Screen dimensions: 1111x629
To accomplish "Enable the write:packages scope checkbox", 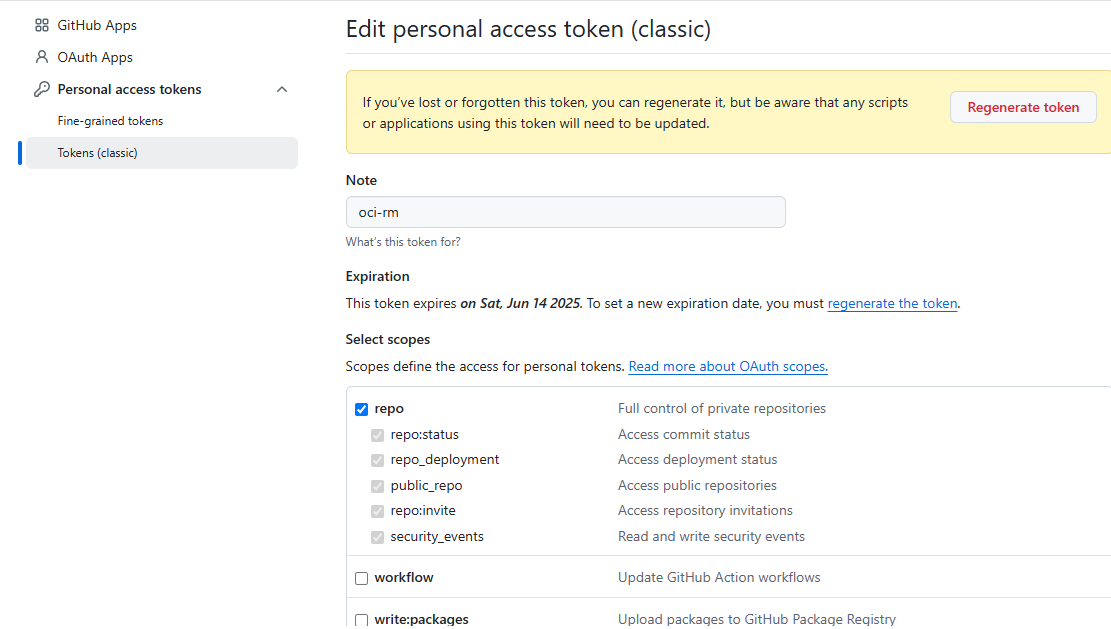I will point(361,620).
